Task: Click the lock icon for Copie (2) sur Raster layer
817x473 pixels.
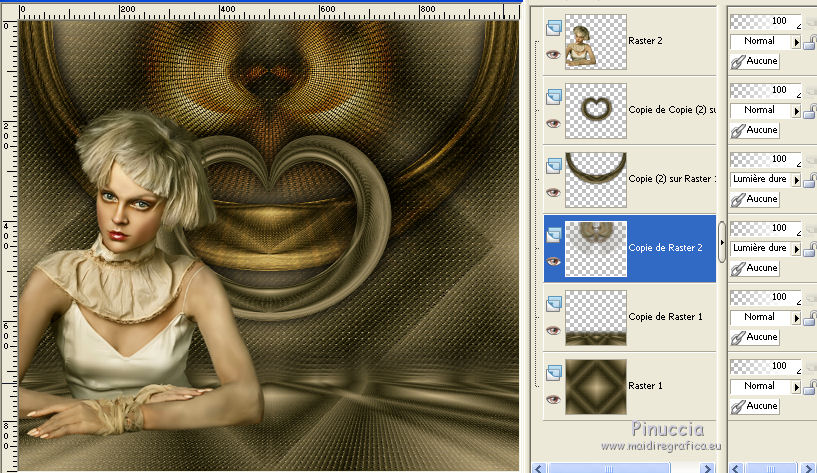Action: pos(808,180)
